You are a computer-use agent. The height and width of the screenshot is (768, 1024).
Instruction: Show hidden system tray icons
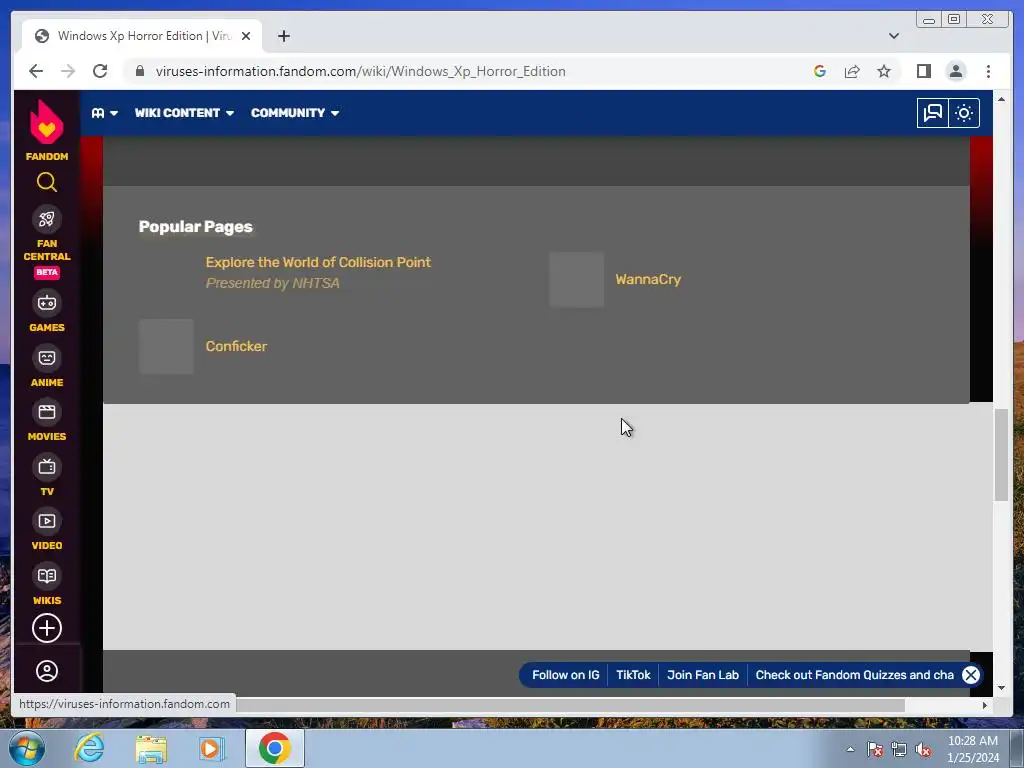(850, 749)
